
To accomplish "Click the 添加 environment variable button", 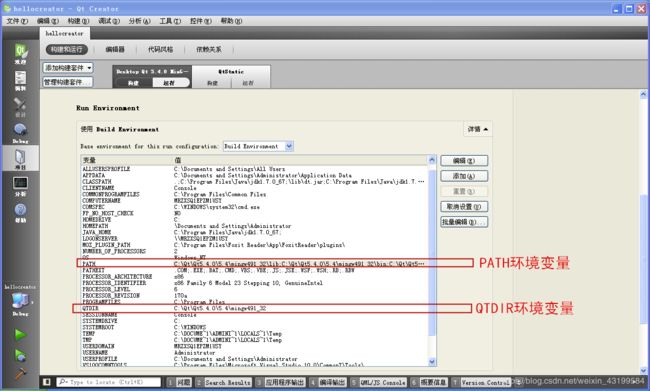I will pyautogui.click(x=464, y=176).
